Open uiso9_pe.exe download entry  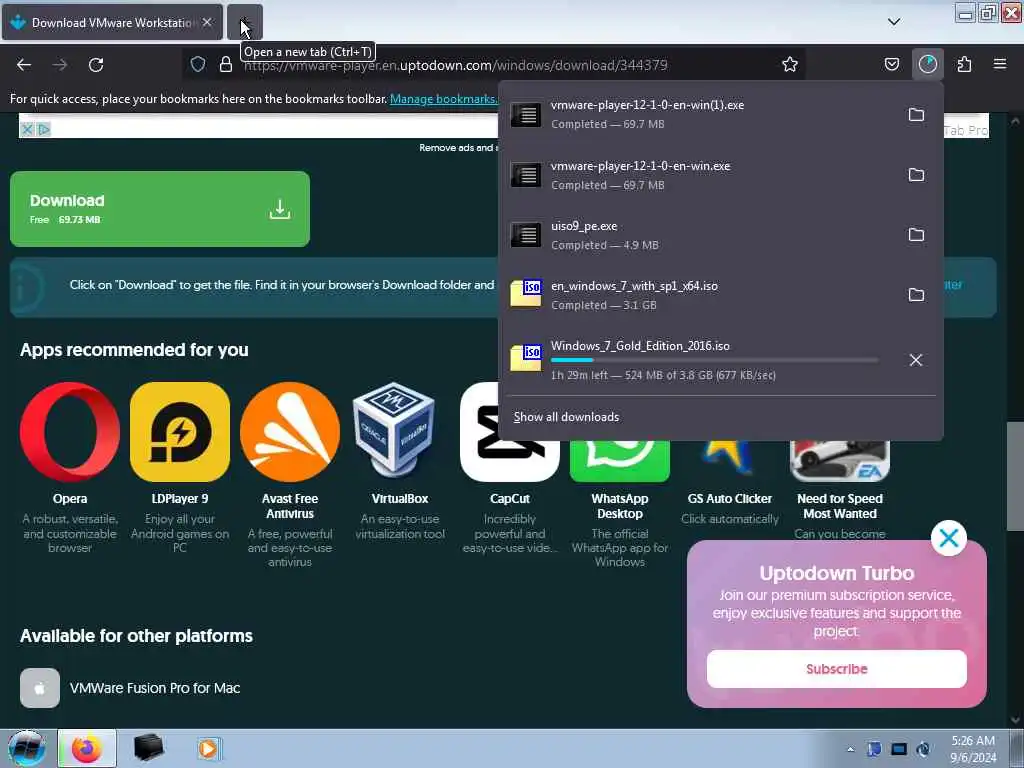pos(699,234)
